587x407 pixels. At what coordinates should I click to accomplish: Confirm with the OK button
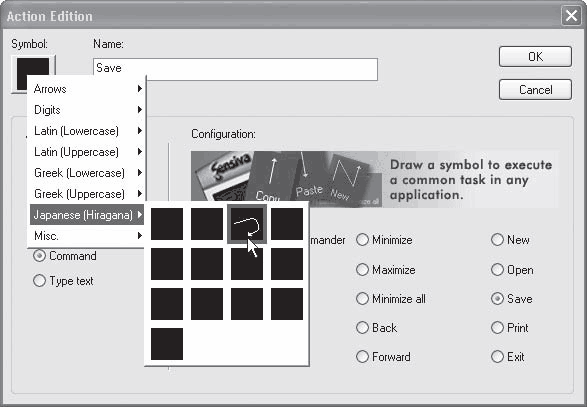(535, 57)
